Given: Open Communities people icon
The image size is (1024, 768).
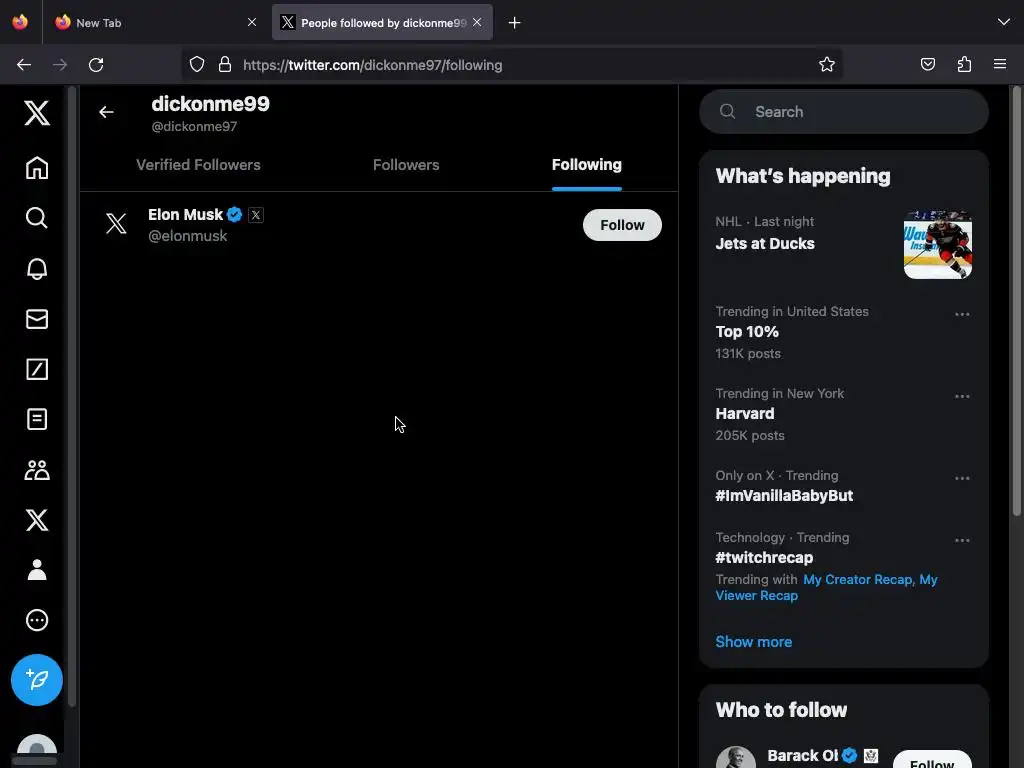Looking at the screenshot, I should tap(37, 470).
